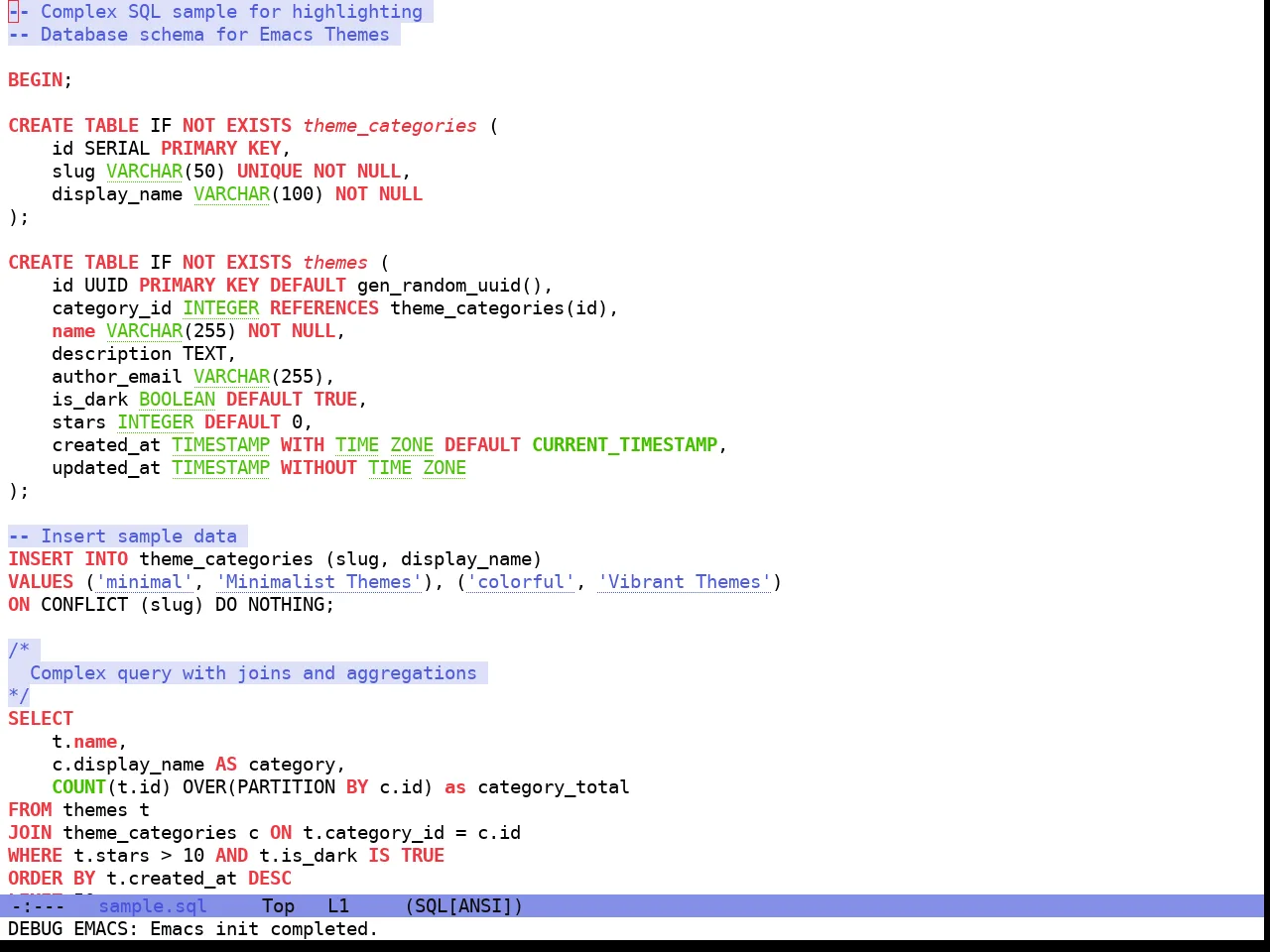Click the sample.sql buffer name in the mode line
The width and height of the screenshot is (1270, 952).
(153, 905)
